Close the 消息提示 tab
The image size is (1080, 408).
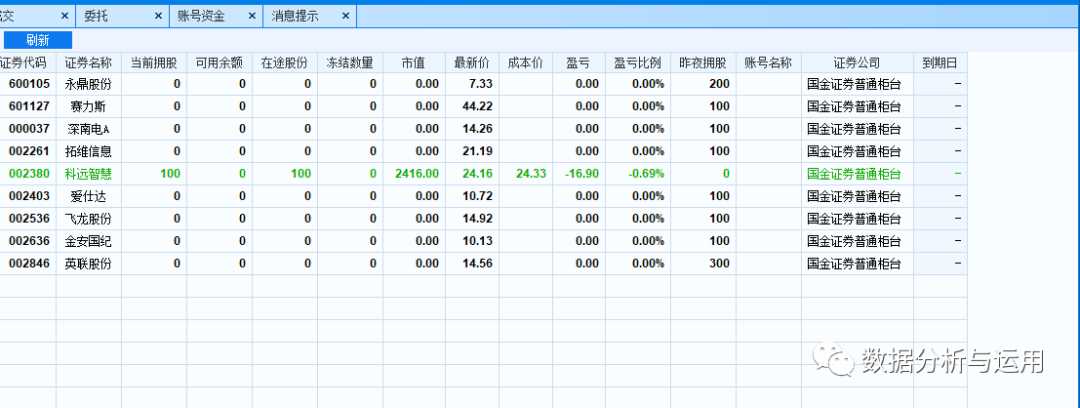click(346, 16)
